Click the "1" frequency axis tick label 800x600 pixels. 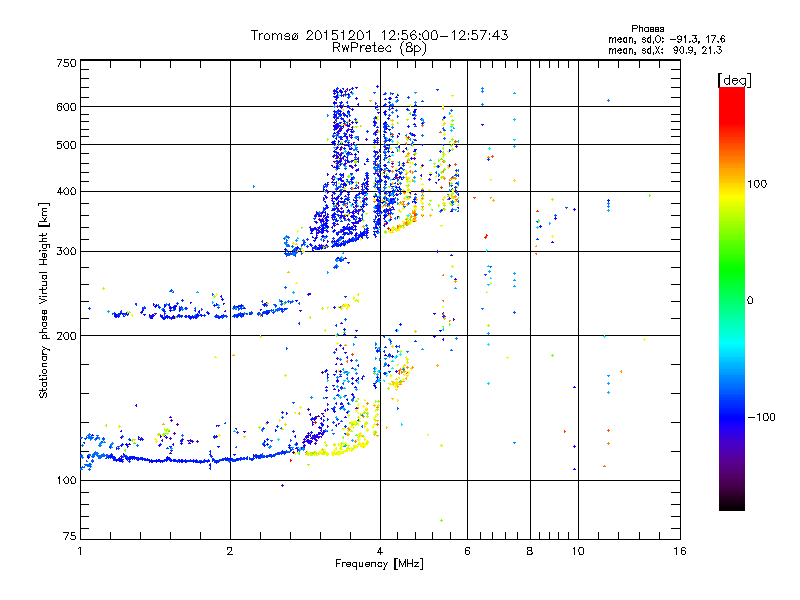pyautogui.click(x=80, y=551)
